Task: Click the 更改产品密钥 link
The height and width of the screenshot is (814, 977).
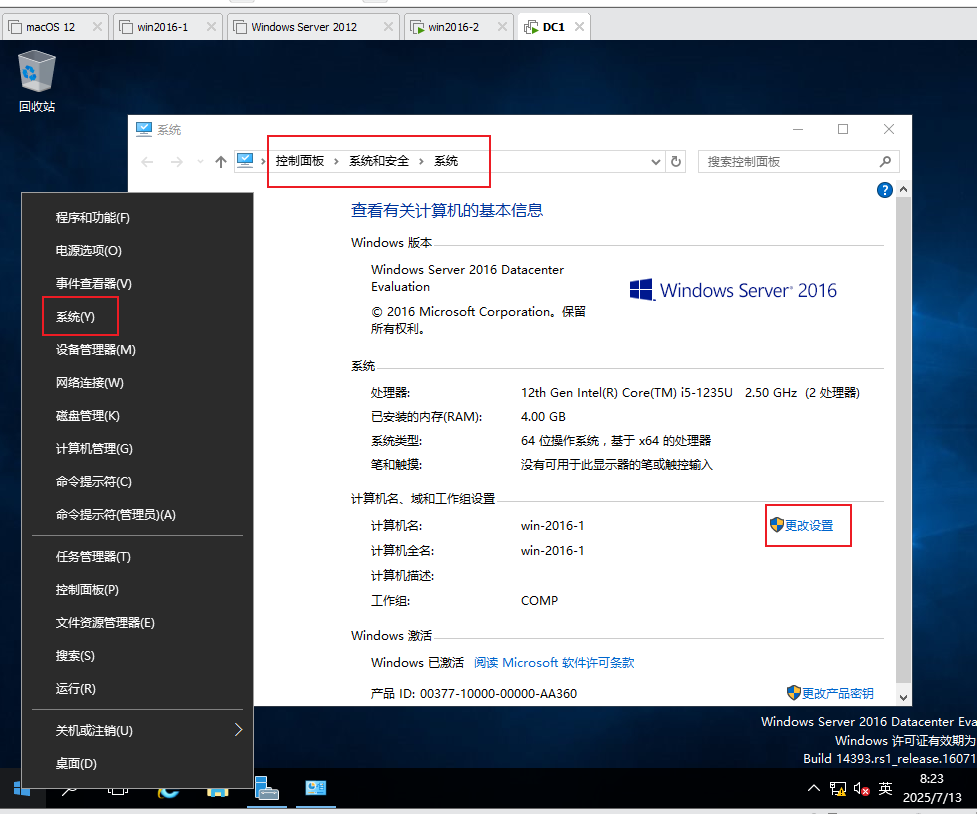Action: tap(837, 693)
